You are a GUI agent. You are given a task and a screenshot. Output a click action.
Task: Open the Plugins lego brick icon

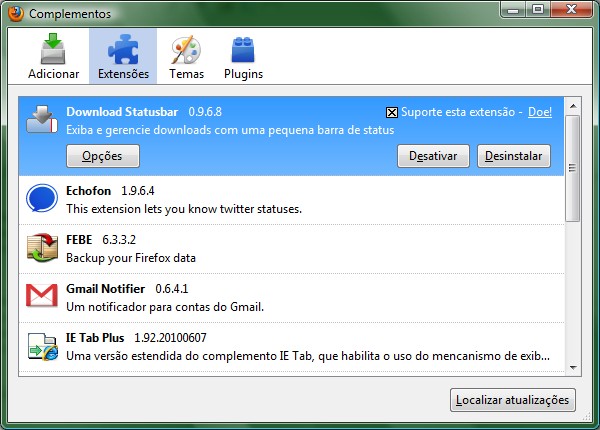tap(243, 50)
